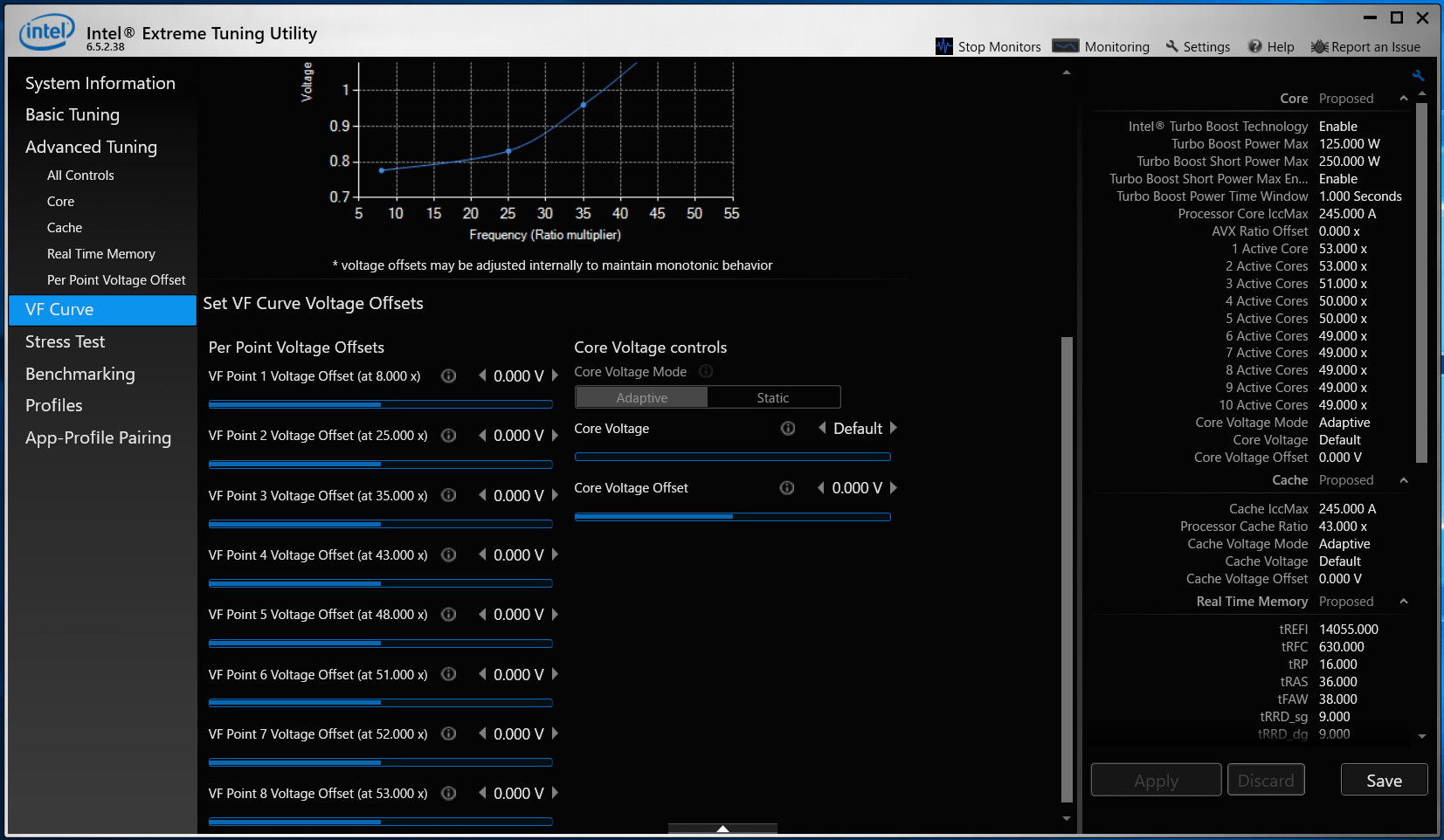Screen dimensions: 1444x840
Task: Open All Controls under Advanced Tuning
Action: pos(80,175)
